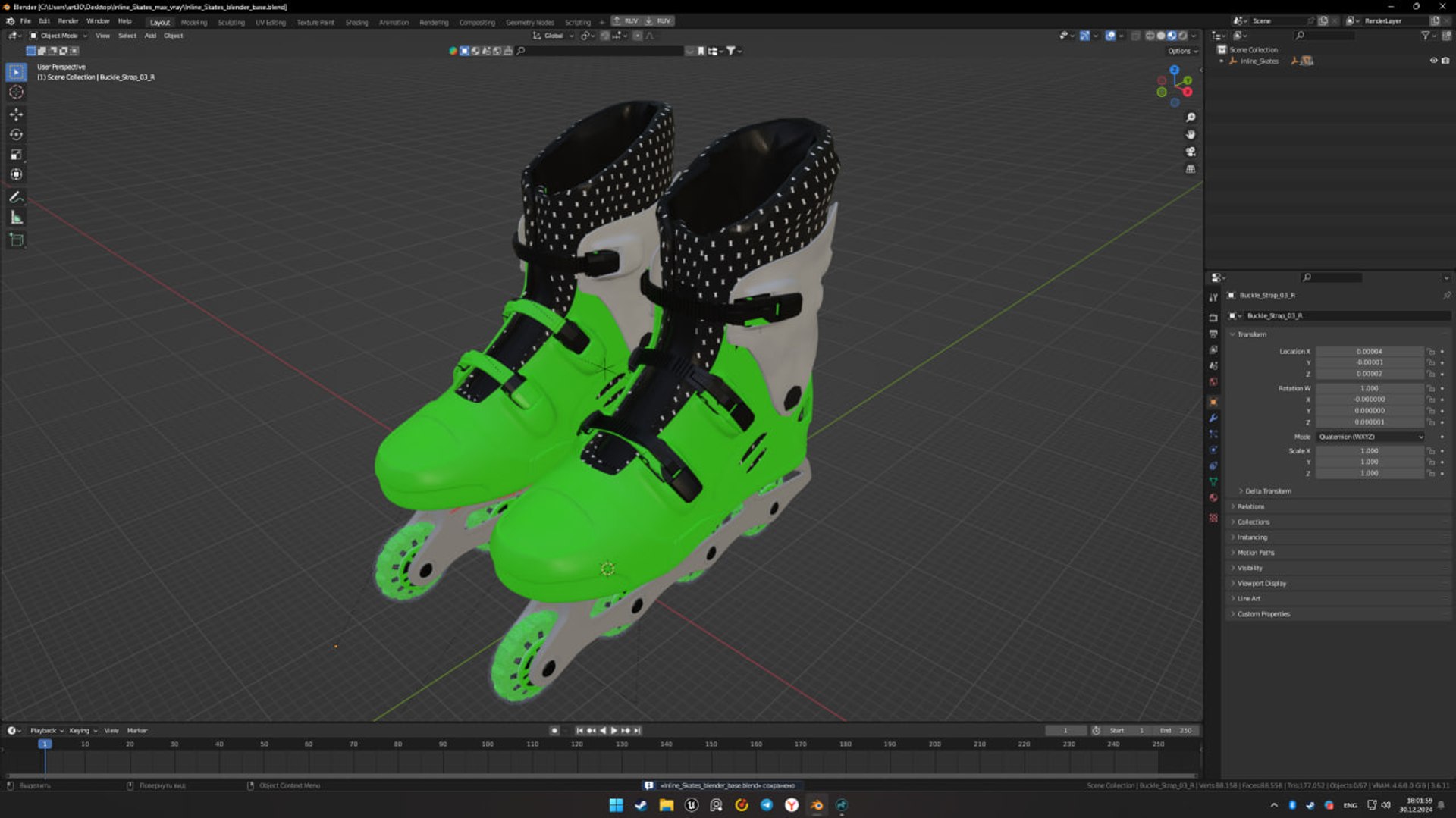Switch perspective/orthographic grid icon
This screenshot has width=1456, height=818.
click(x=1191, y=169)
